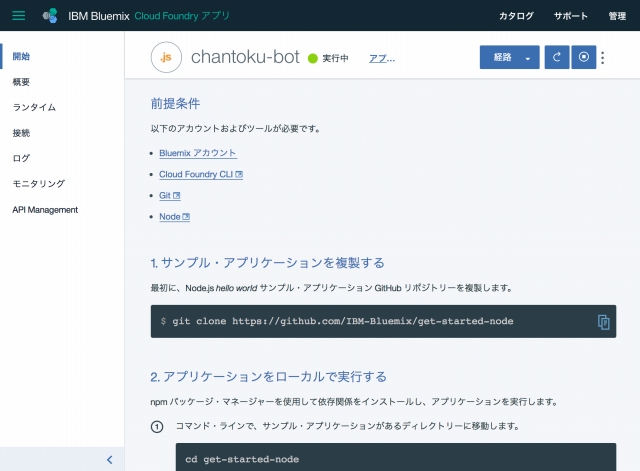Select 接続 in the sidebar
Image resolution: width=640 pixels, height=471 pixels.
(21, 133)
